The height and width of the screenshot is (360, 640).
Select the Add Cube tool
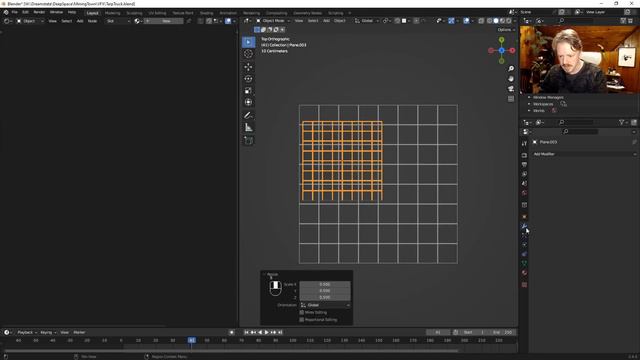[x=248, y=141]
